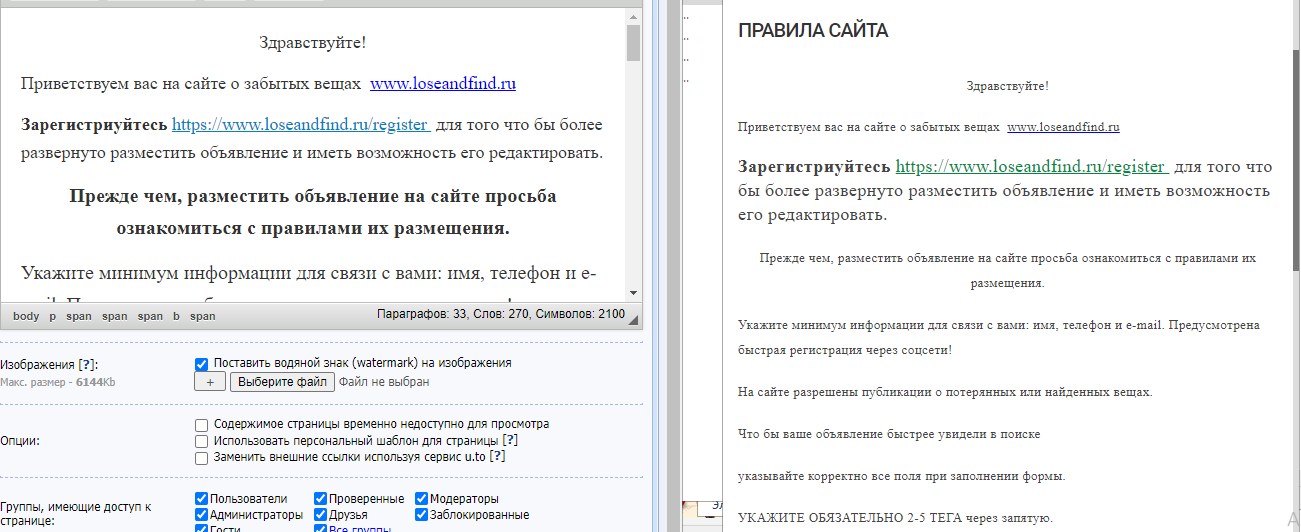Click editor scrollbar down arrow
The width and height of the screenshot is (1301, 532).
(x=633, y=292)
